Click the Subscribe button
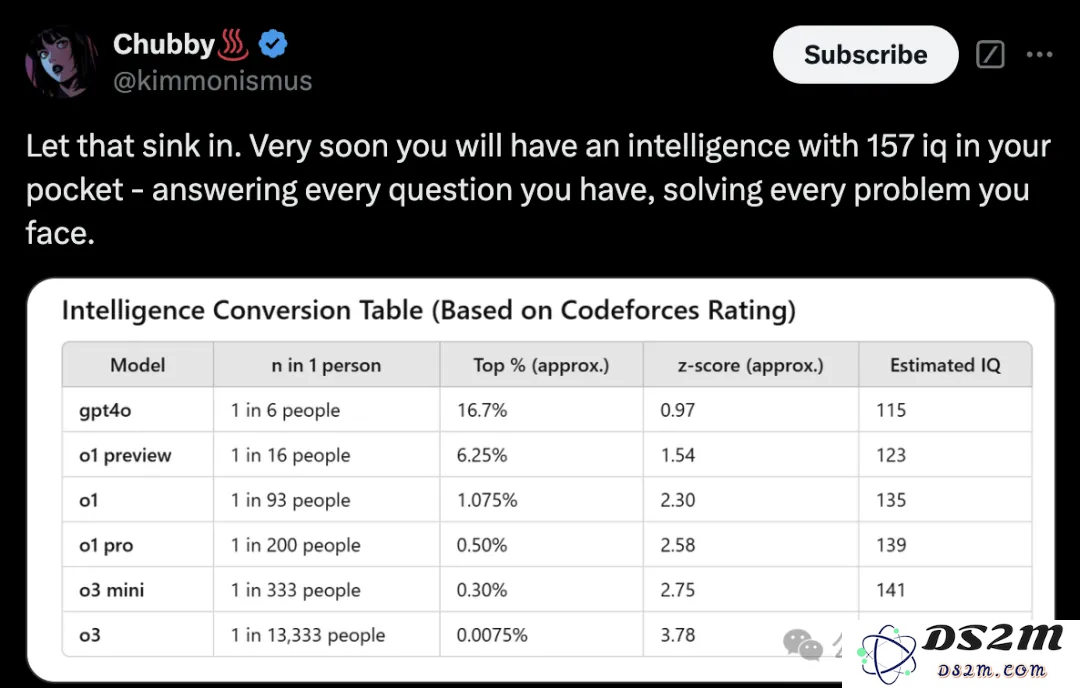 [865, 55]
